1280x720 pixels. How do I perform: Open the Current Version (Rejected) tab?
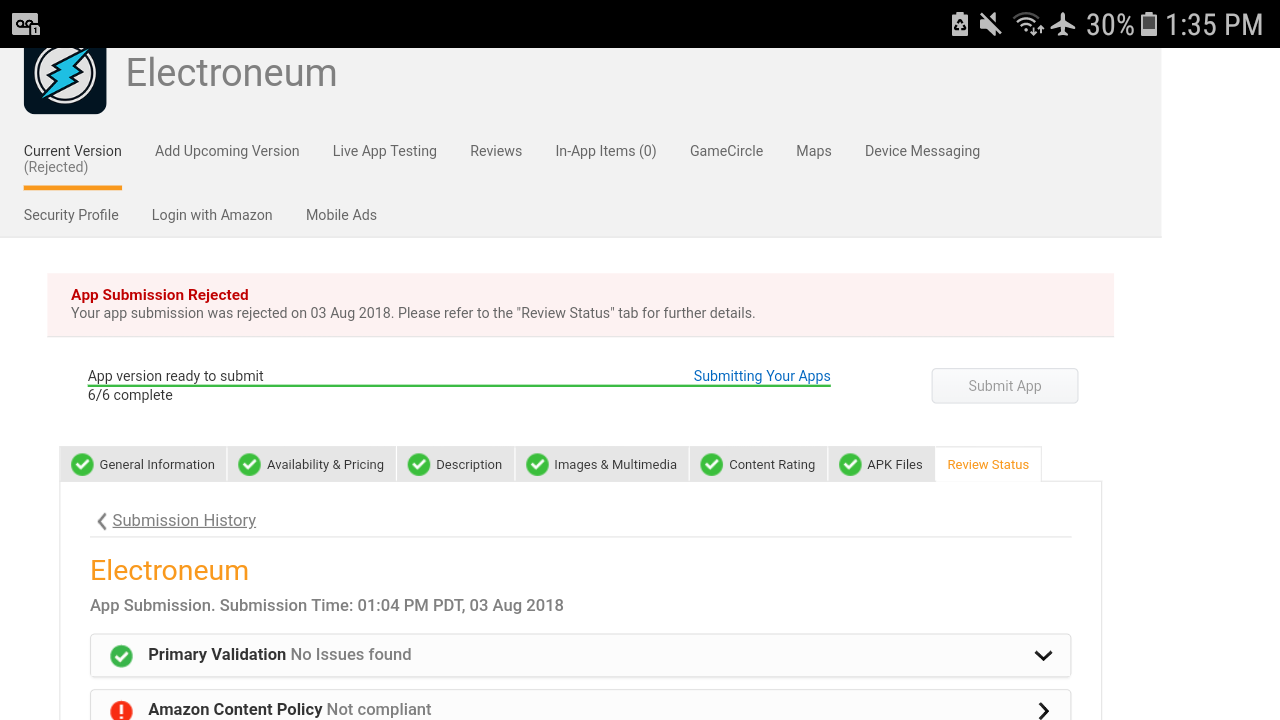[x=73, y=159]
